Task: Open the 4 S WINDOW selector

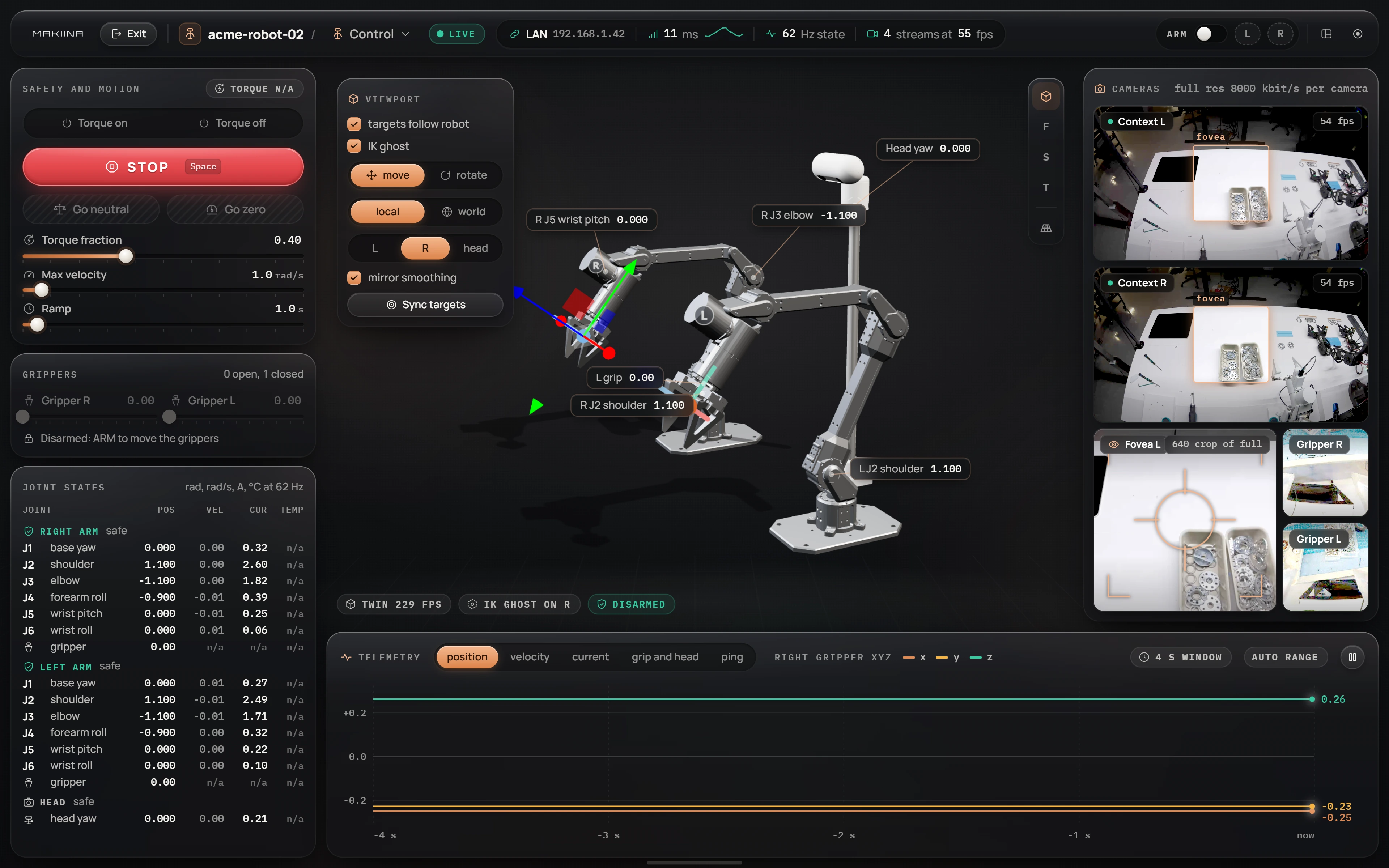Action: pyautogui.click(x=1180, y=657)
